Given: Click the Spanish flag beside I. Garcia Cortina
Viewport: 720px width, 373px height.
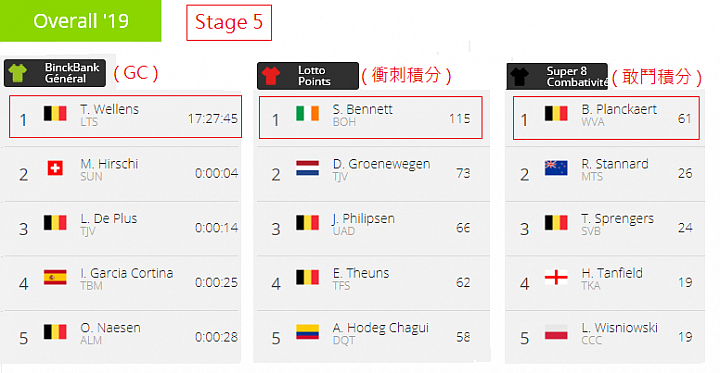Looking at the screenshot, I should [x=55, y=277].
